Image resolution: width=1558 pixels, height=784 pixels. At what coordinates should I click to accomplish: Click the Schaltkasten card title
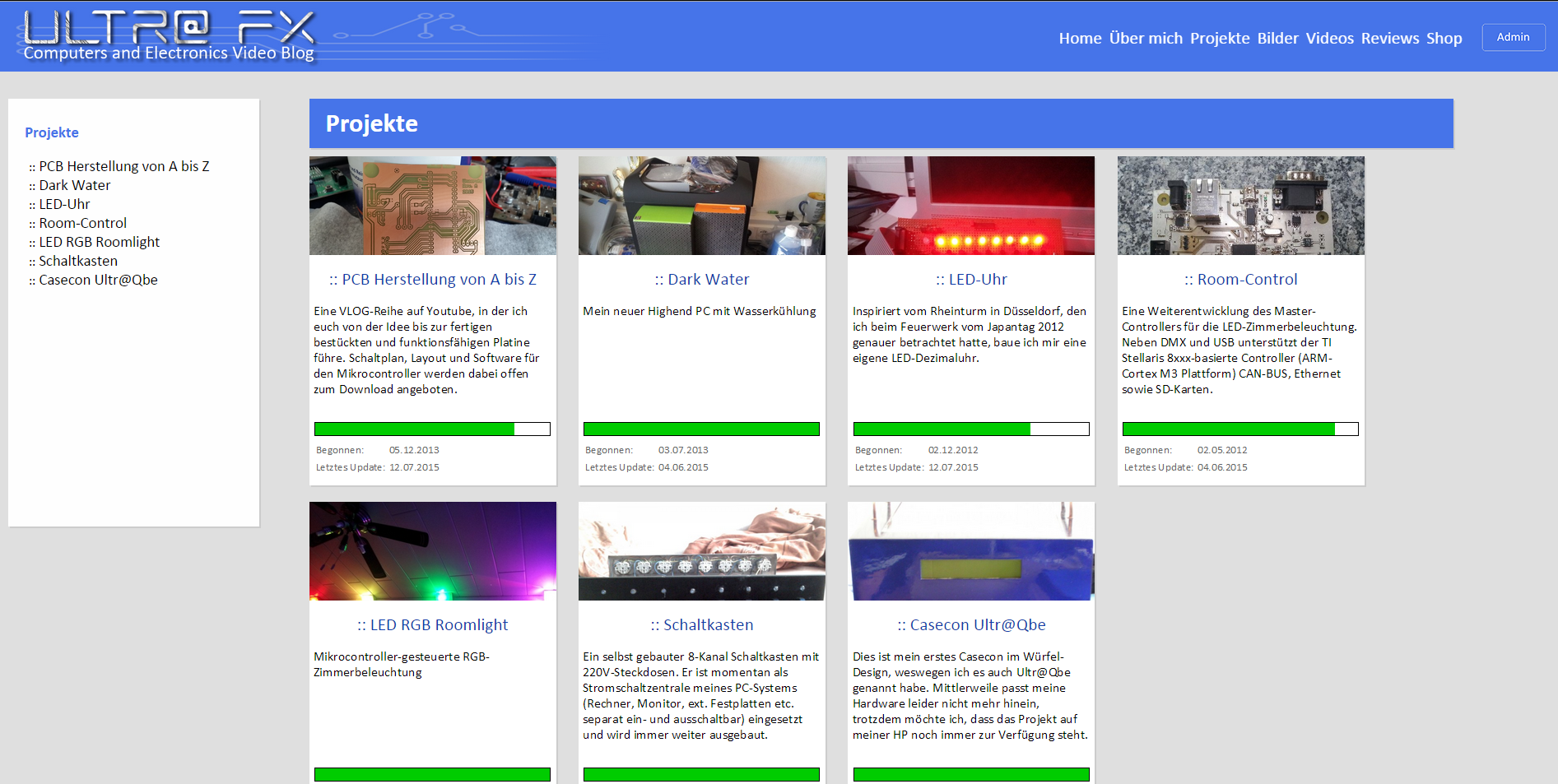point(702,625)
